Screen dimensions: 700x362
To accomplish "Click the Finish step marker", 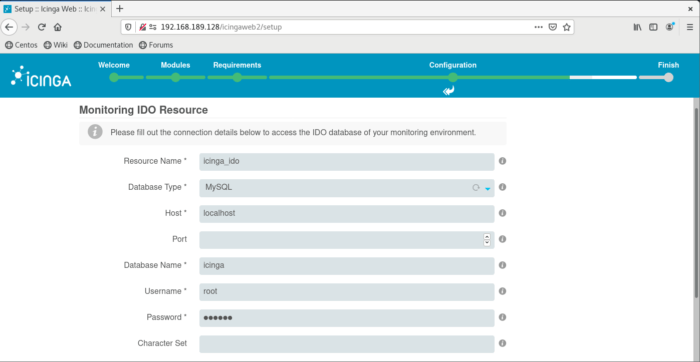I will (668, 77).
